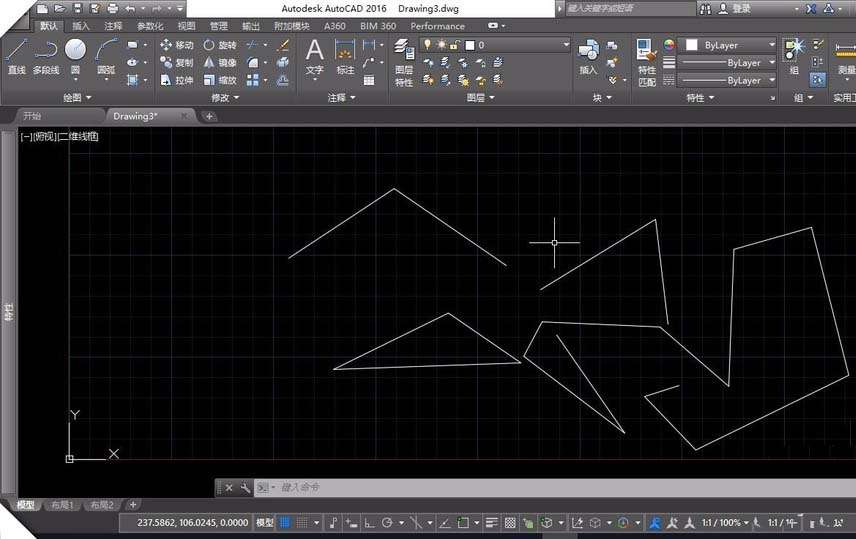The height and width of the screenshot is (539, 856).
Task: Switch to the 注释 (Annotate) ribbon tab
Action: pyautogui.click(x=113, y=26)
